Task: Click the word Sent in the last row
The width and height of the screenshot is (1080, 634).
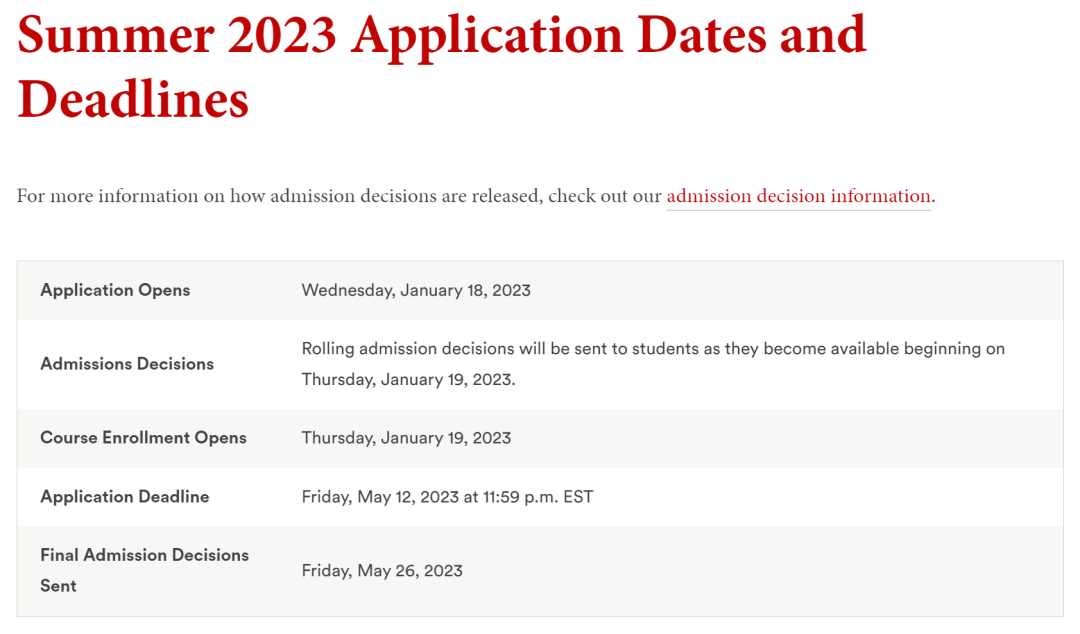Action: point(58,586)
